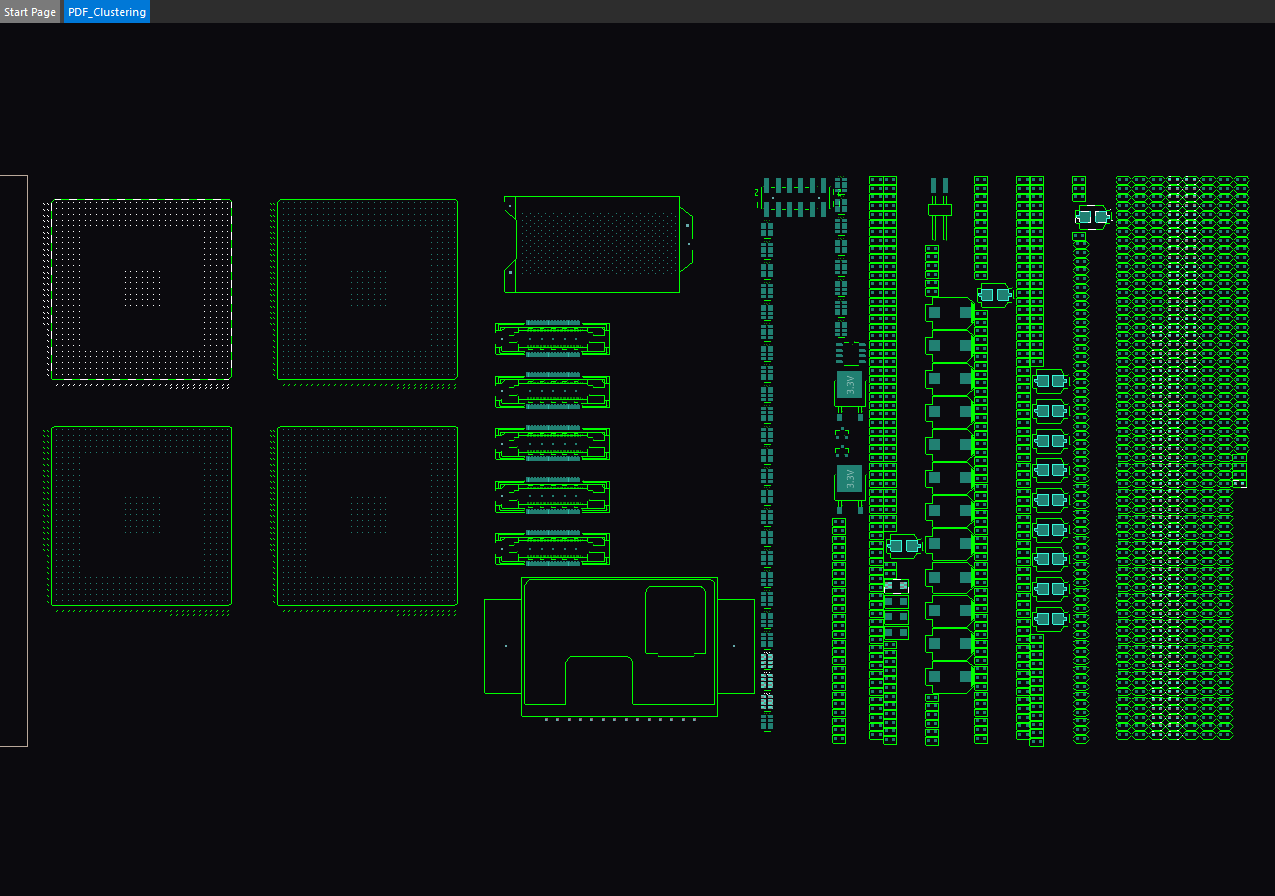Switch to the Start Page tab
The width and height of the screenshot is (1275, 896).
coord(28,11)
